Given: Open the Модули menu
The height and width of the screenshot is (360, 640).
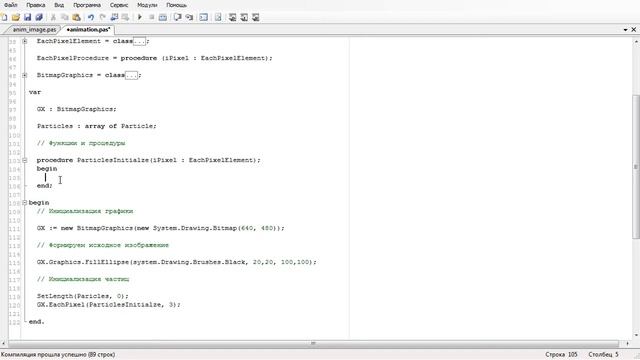Looking at the screenshot, I should [x=147, y=5].
